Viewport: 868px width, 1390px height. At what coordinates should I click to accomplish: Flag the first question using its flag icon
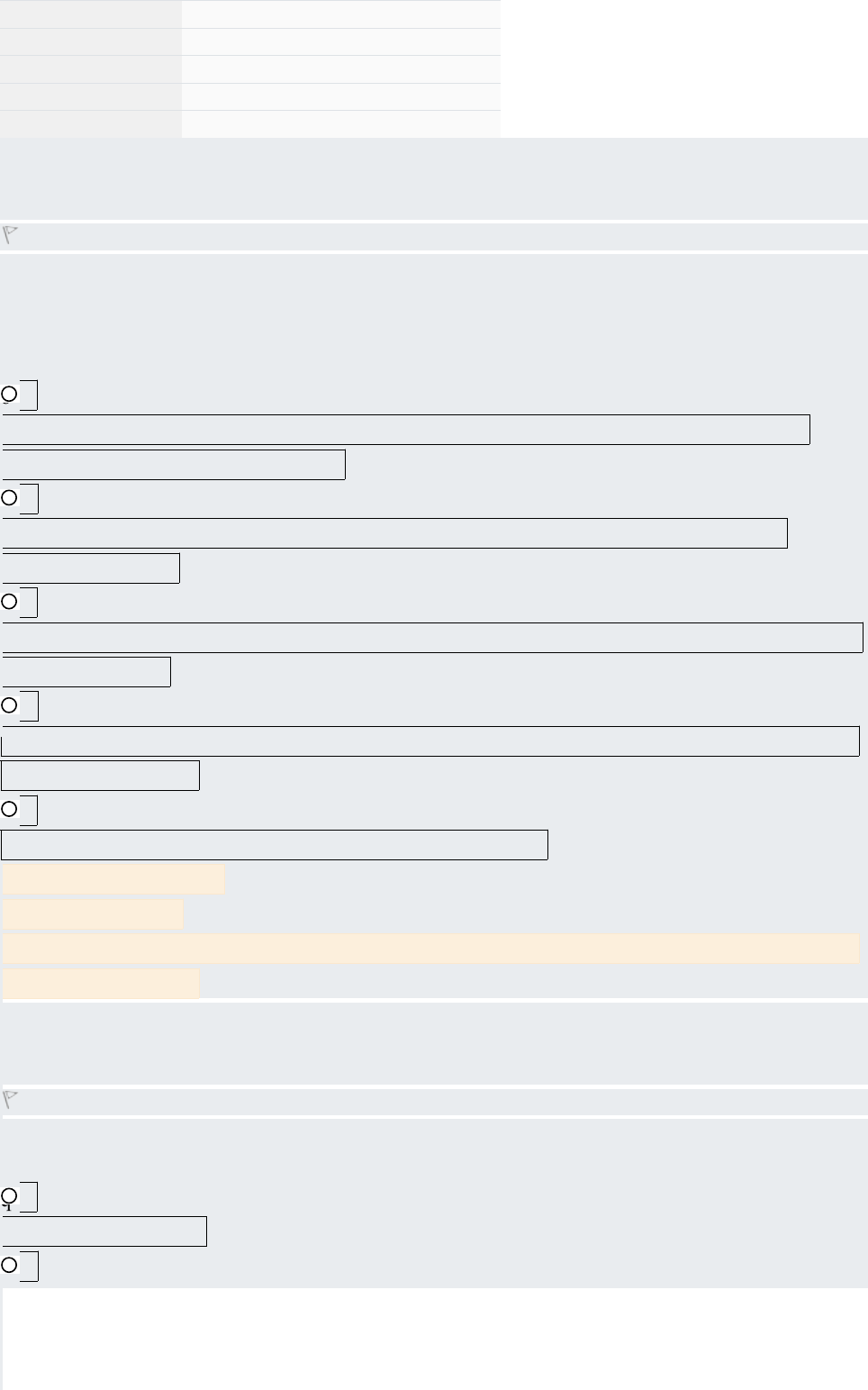11,235
